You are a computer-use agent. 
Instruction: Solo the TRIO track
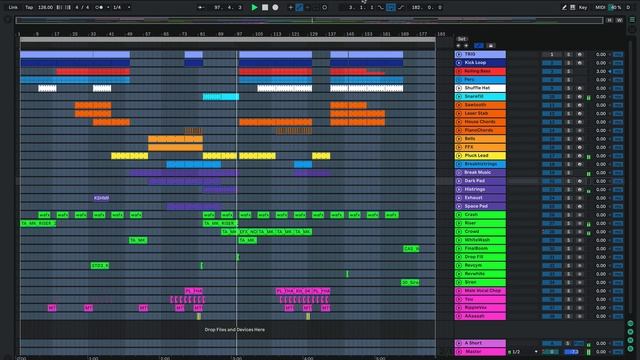click(x=569, y=54)
